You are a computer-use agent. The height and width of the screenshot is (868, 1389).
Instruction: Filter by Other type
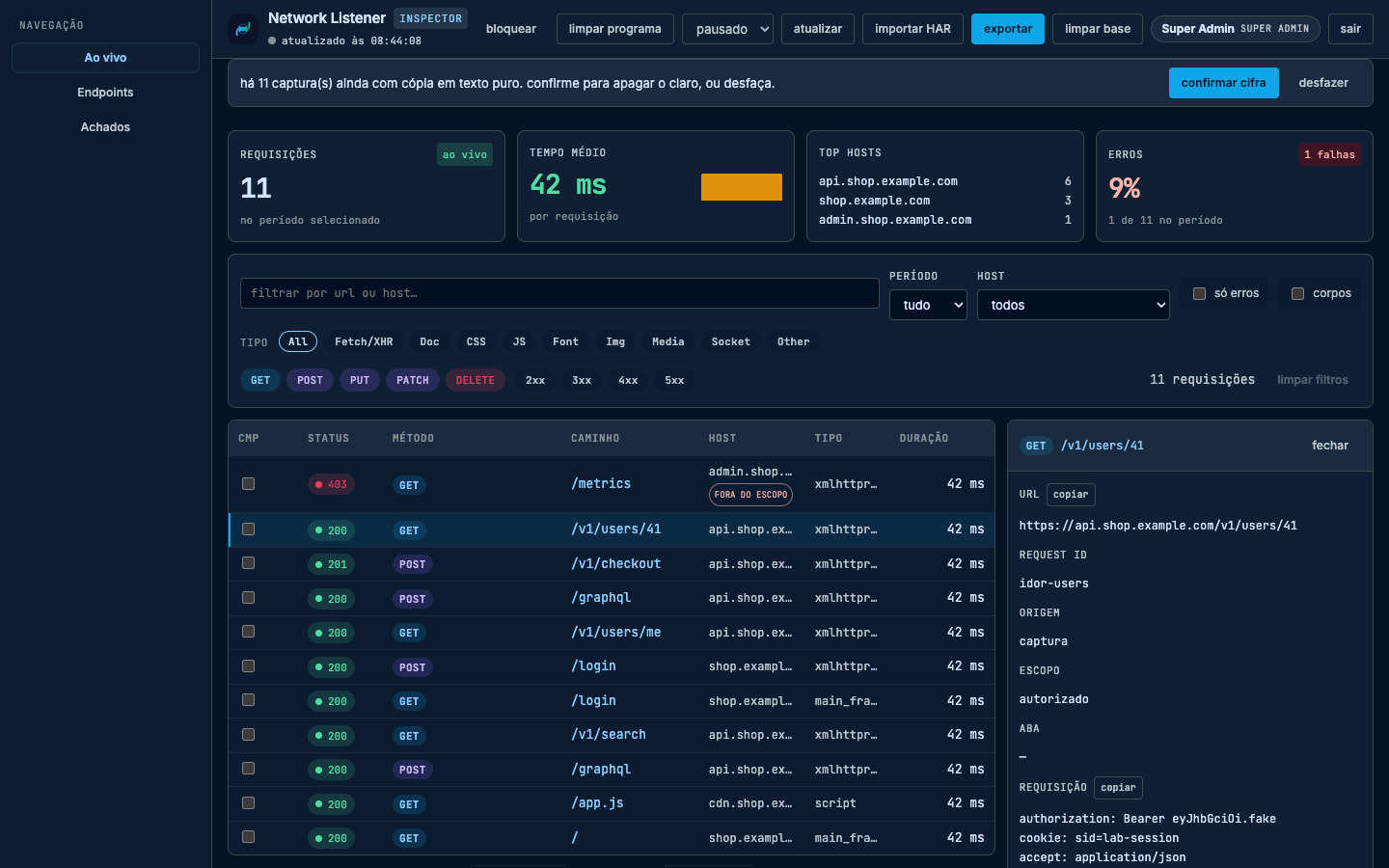pos(793,341)
